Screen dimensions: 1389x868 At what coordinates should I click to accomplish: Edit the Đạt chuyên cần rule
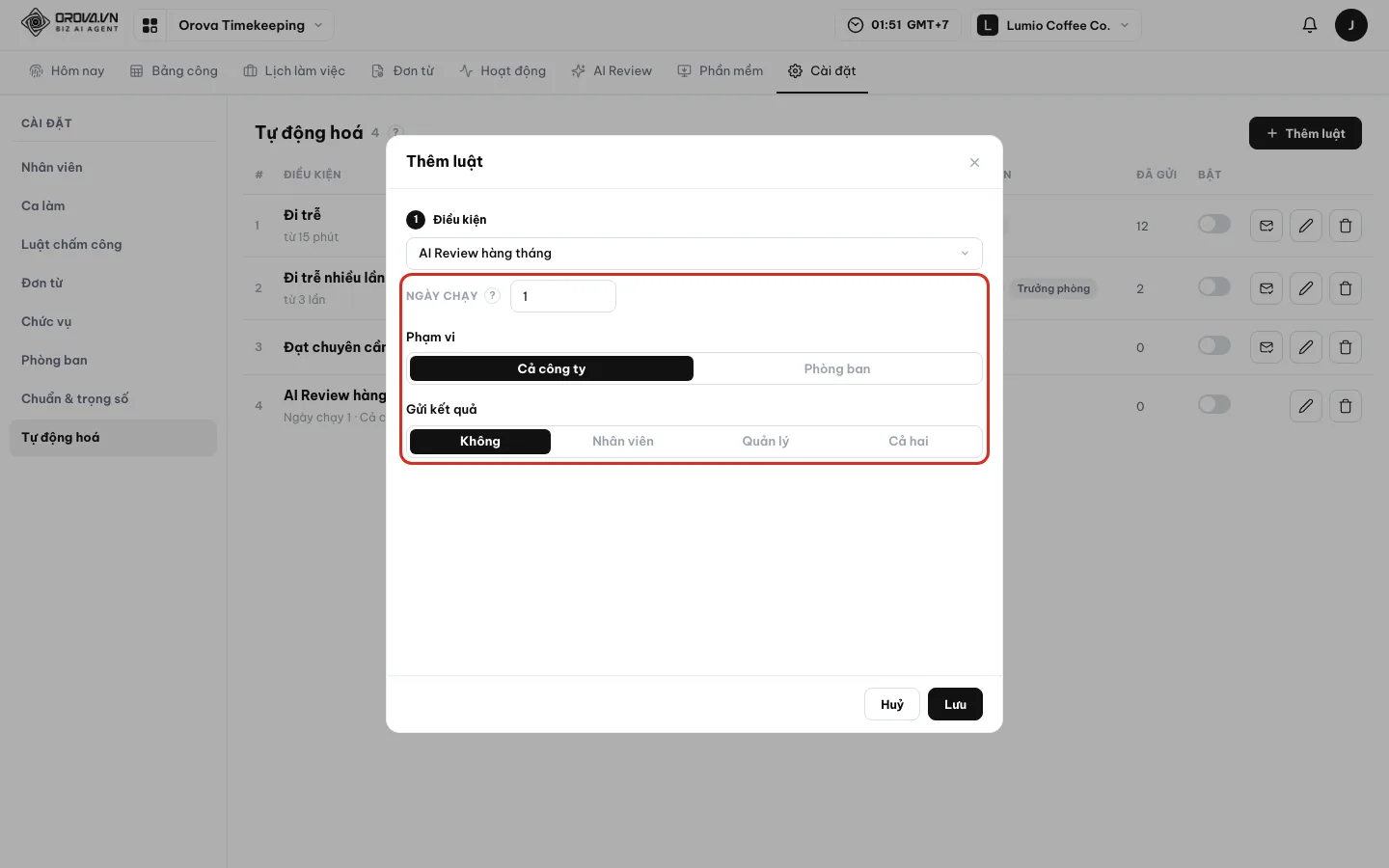click(1306, 347)
